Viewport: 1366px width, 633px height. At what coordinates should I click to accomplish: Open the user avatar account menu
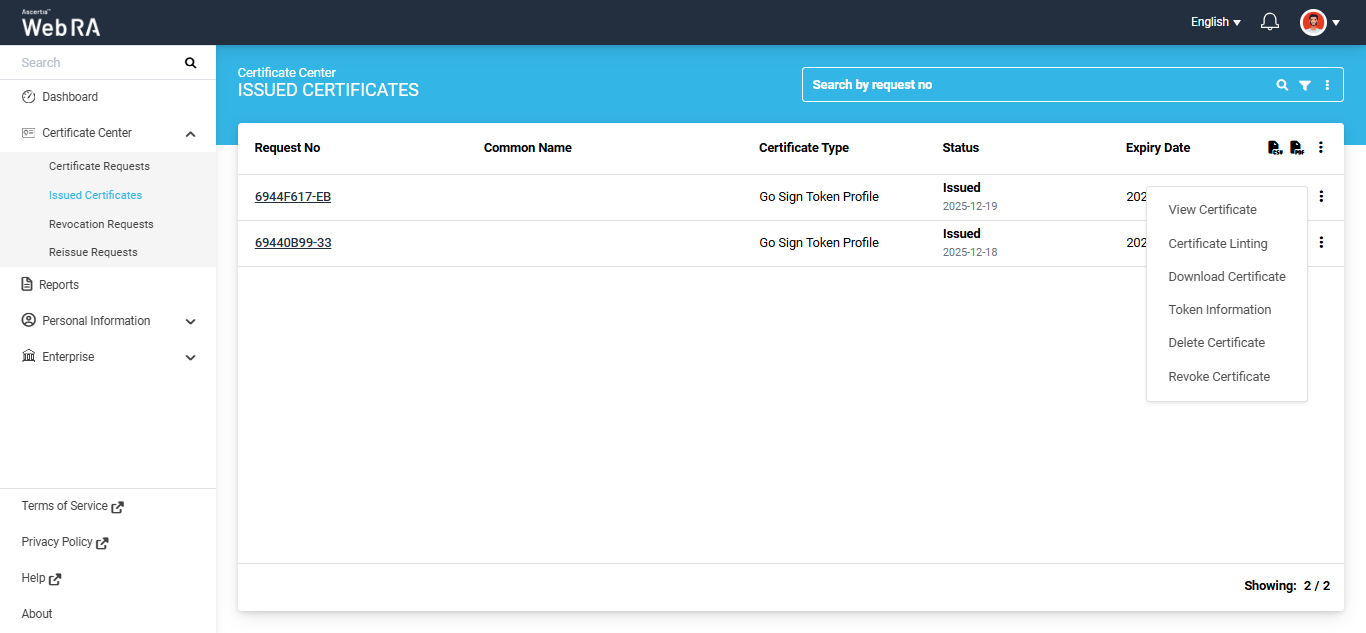tap(1319, 22)
